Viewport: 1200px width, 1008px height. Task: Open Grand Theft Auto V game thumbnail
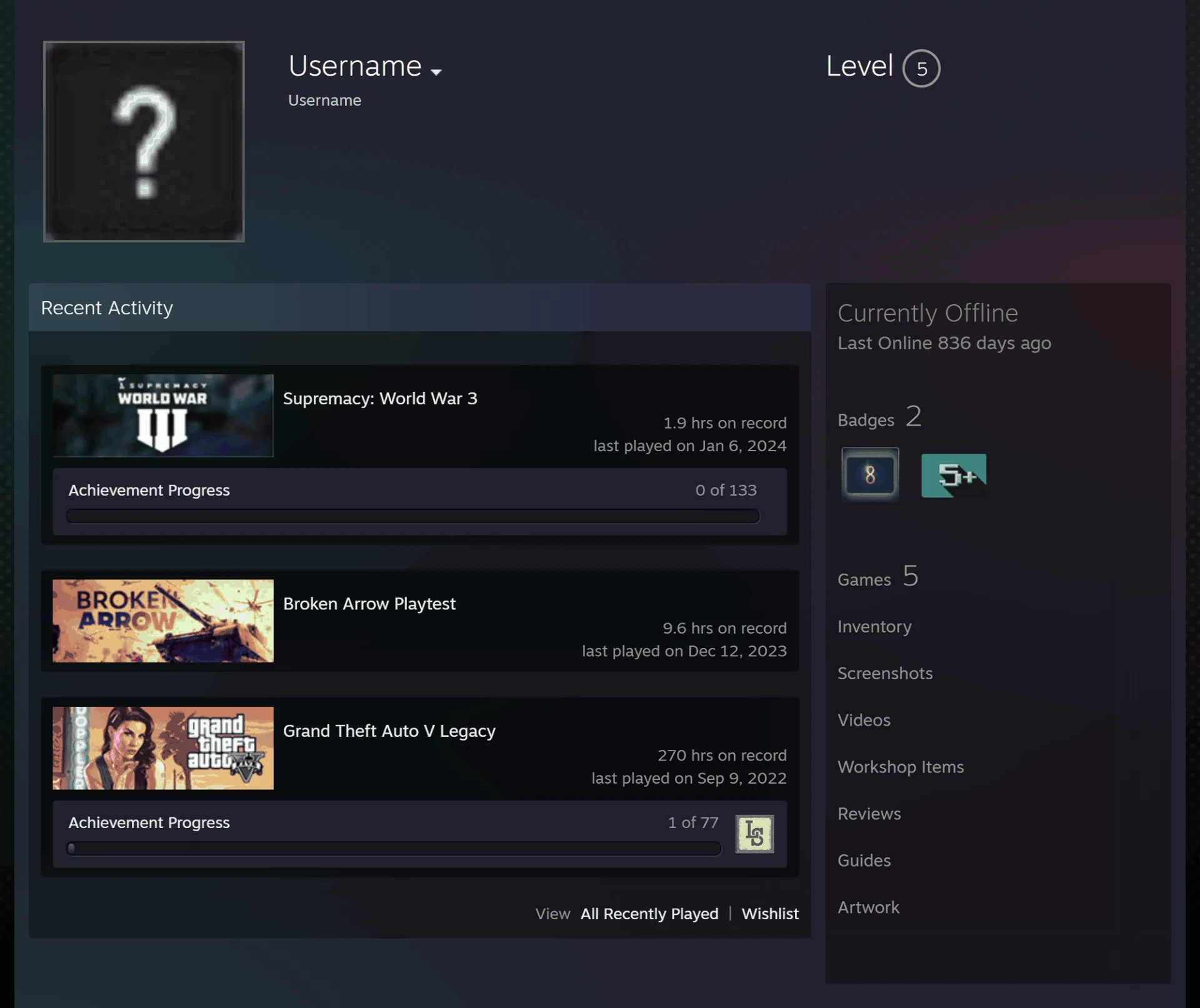coord(163,748)
